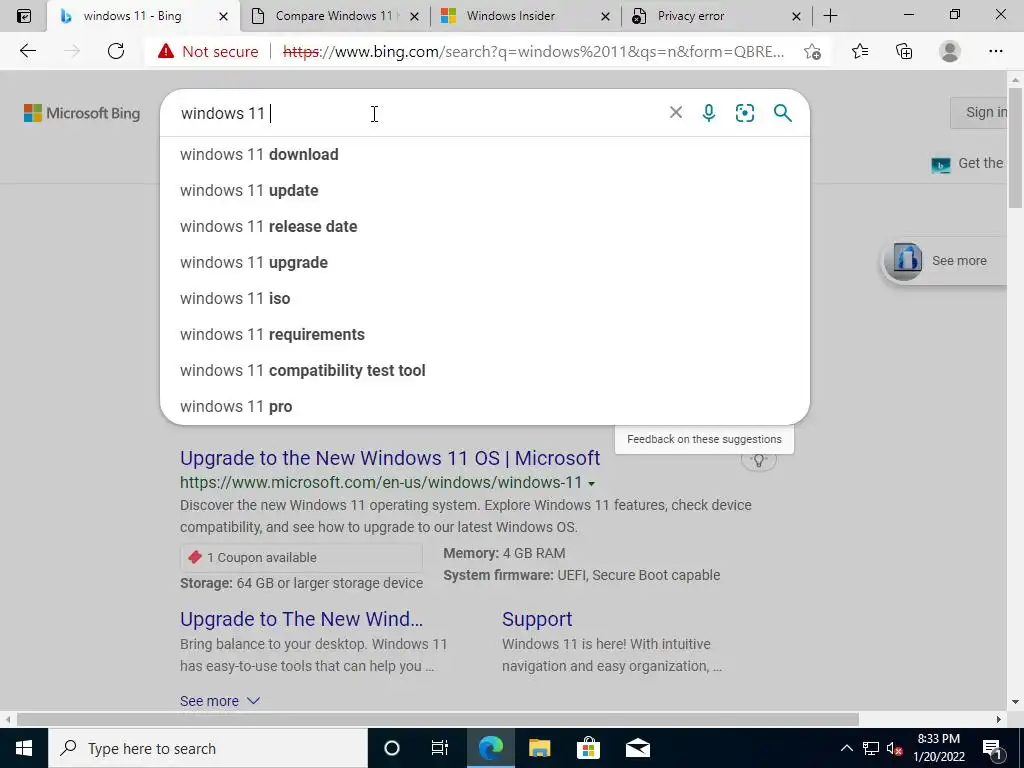Show hidden system tray icons
The height and width of the screenshot is (768, 1024).
coord(846,748)
